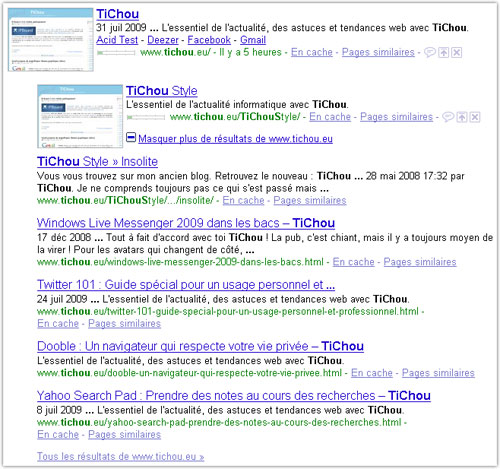500x469 pixels.
Task: Open the Deezer sitelink
Action: click(163, 40)
